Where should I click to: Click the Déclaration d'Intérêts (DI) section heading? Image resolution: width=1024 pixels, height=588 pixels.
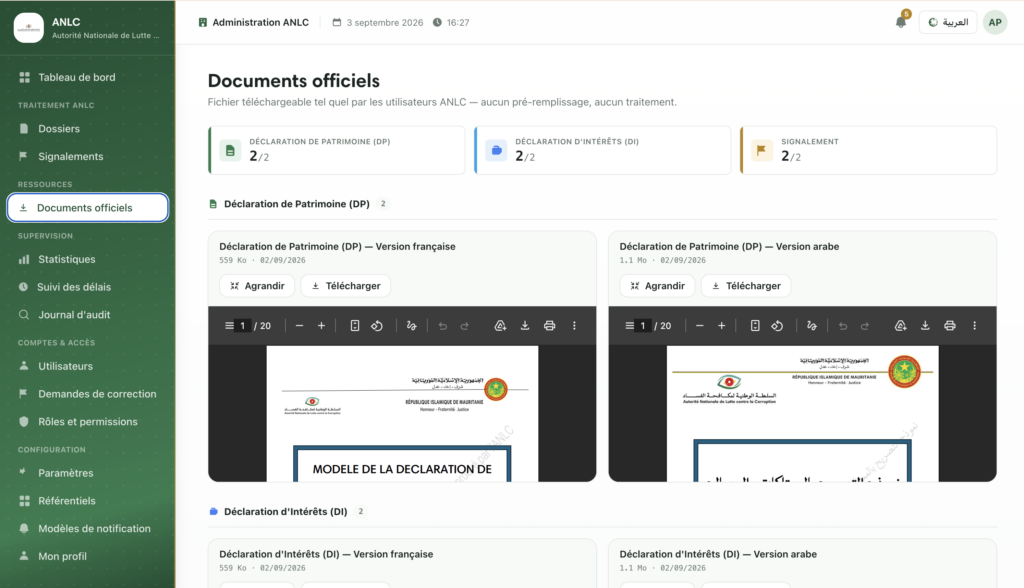[x=285, y=512]
